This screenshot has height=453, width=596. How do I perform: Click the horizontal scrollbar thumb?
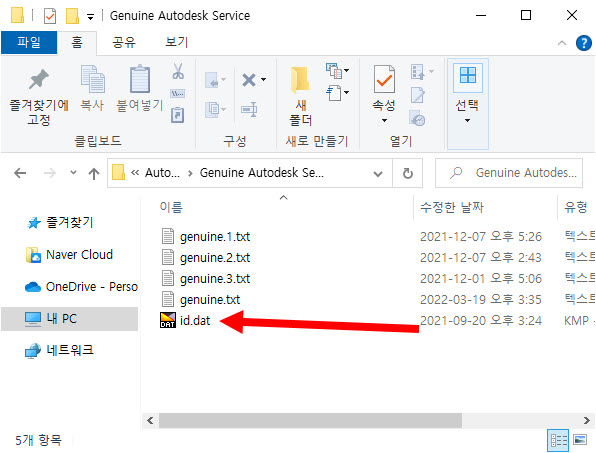click(310, 420)
